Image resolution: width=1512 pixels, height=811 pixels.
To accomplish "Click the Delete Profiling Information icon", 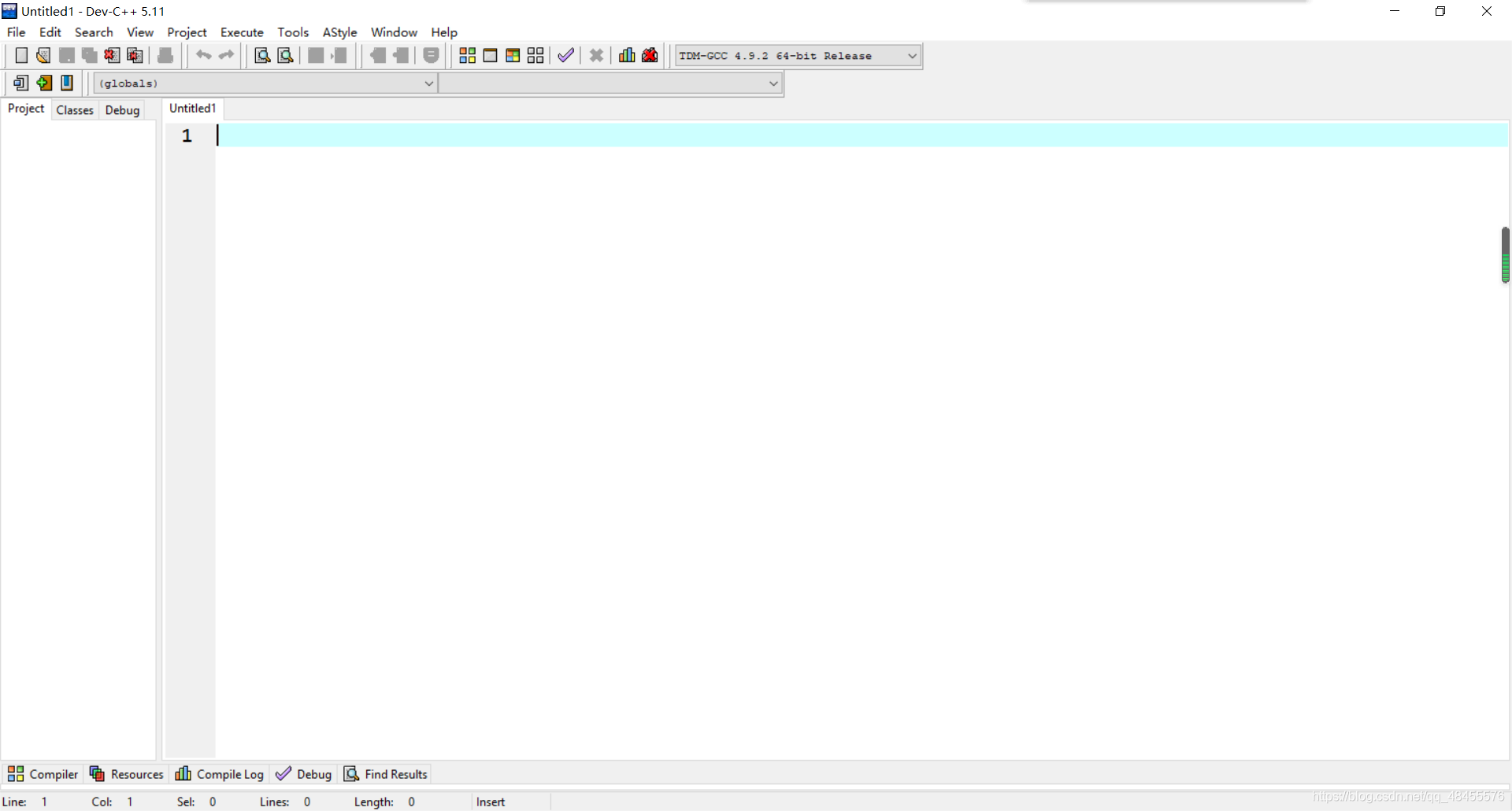I will (650, 55).
